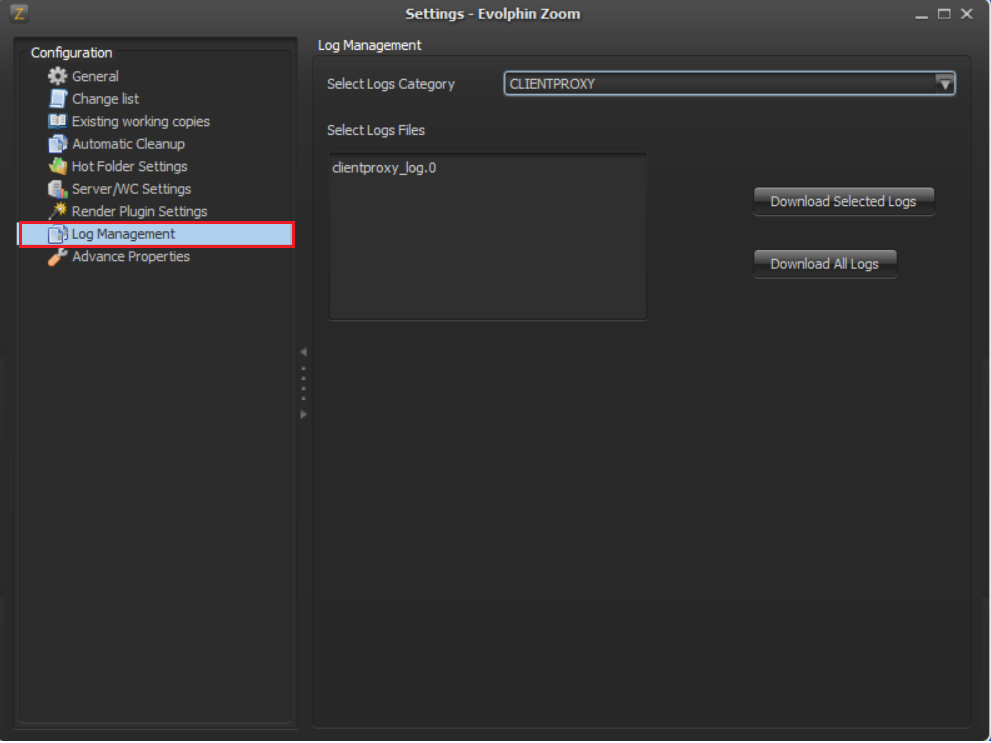This screenshot has height=743, width=991.
Task: Close the Settings window
Action: 967,14
